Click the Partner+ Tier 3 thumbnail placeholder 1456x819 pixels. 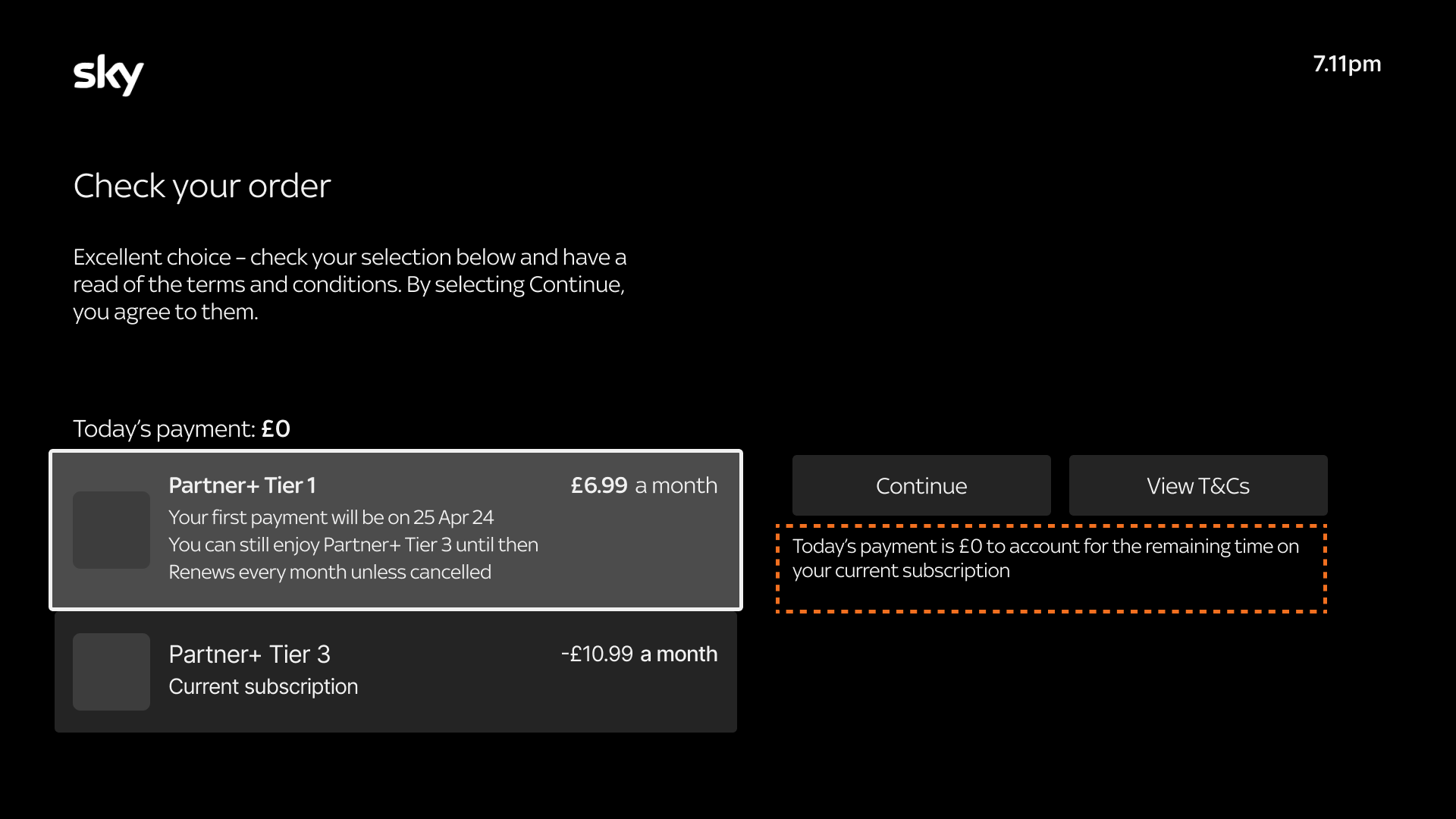point(111,672)
